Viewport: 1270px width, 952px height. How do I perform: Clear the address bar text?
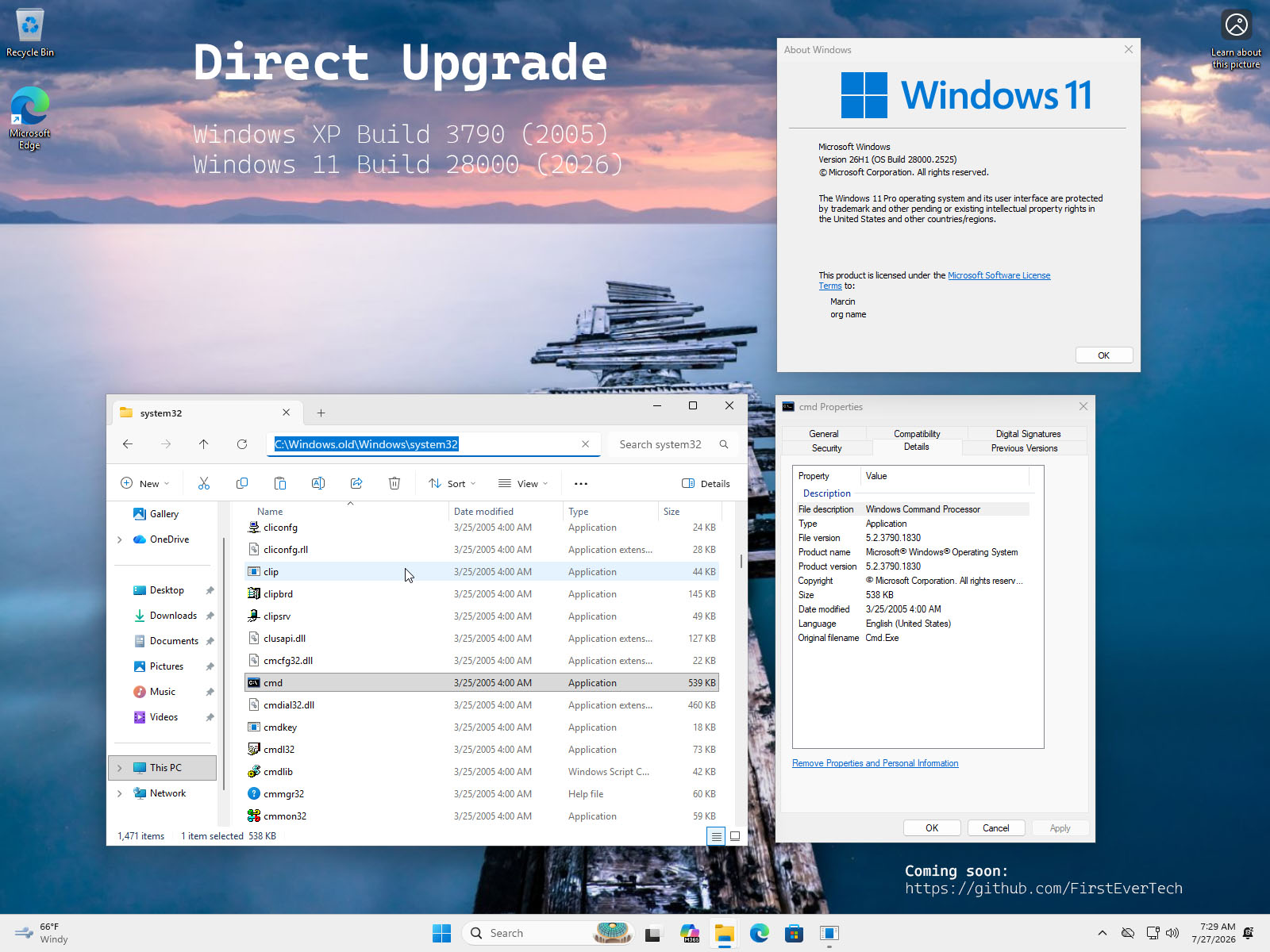click(586, 444)
